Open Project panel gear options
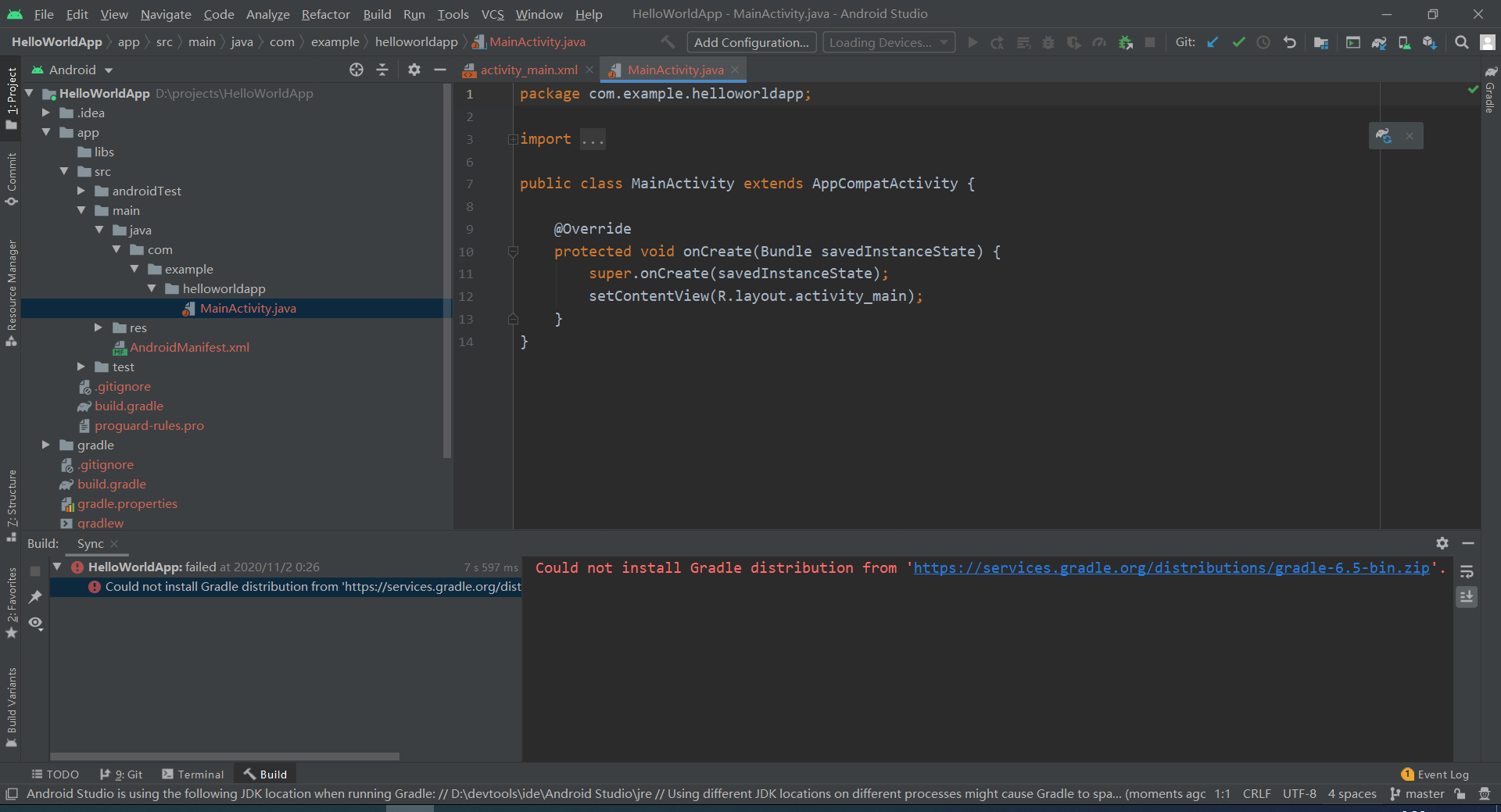 (414, 70)
